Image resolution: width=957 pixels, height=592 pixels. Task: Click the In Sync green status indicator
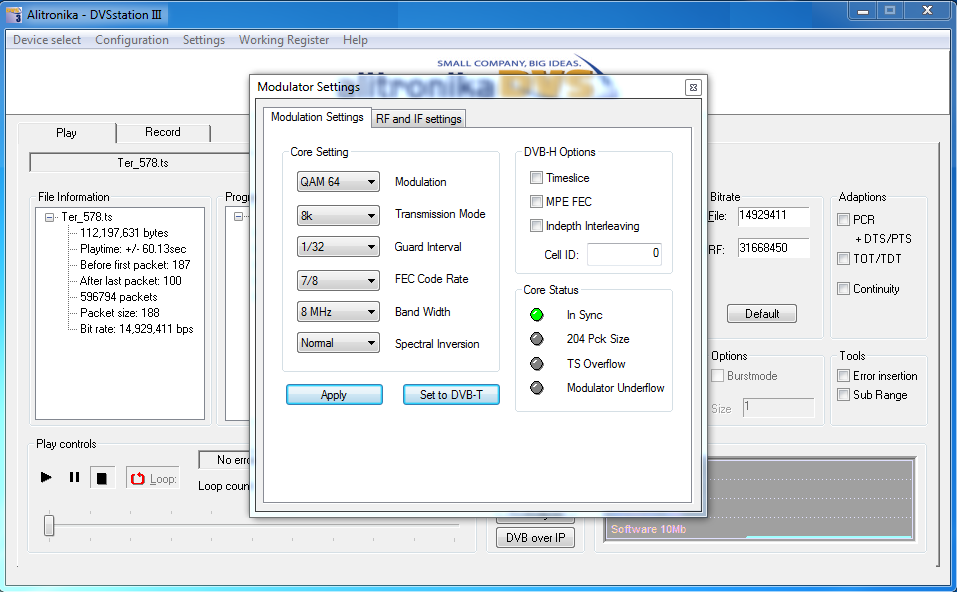pyautogui.click(x=537, y=315)
